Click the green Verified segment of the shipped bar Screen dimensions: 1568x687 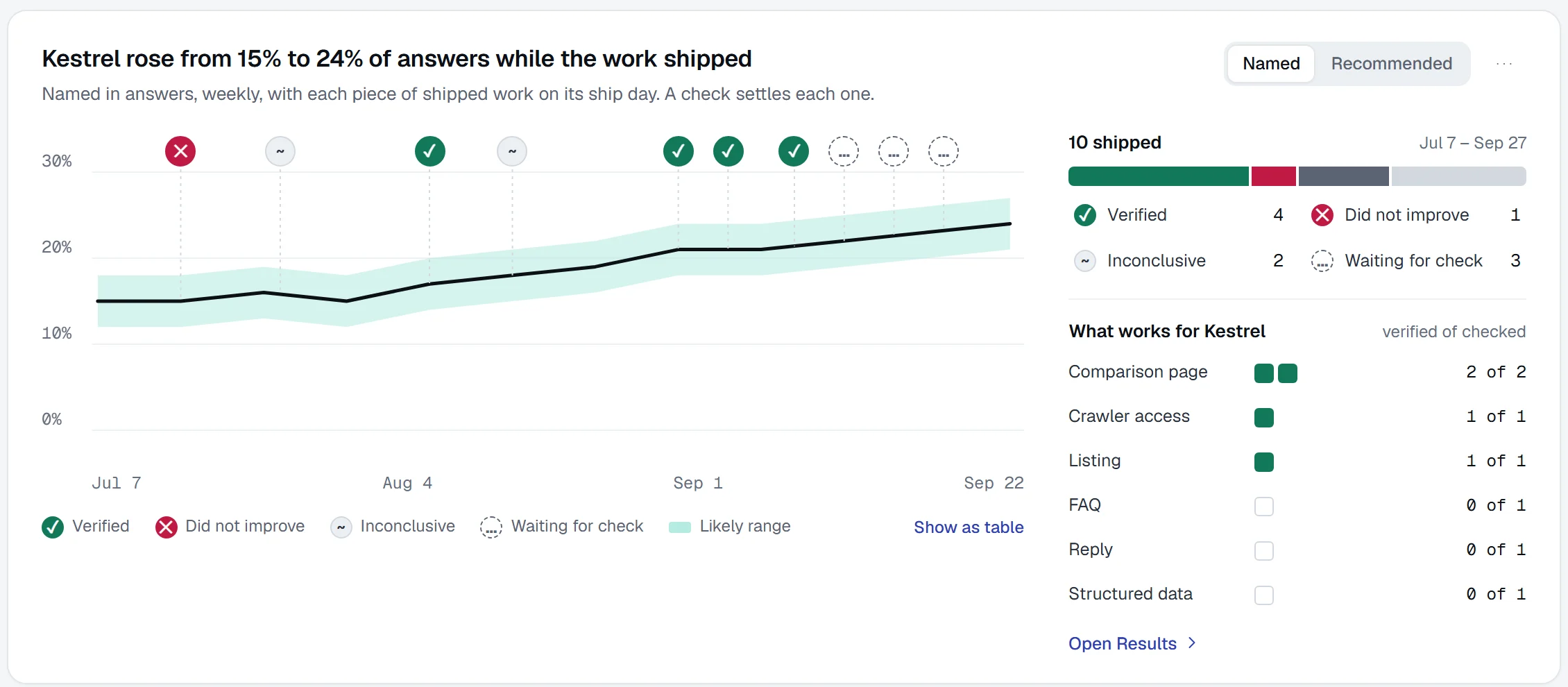[1159, 176]
